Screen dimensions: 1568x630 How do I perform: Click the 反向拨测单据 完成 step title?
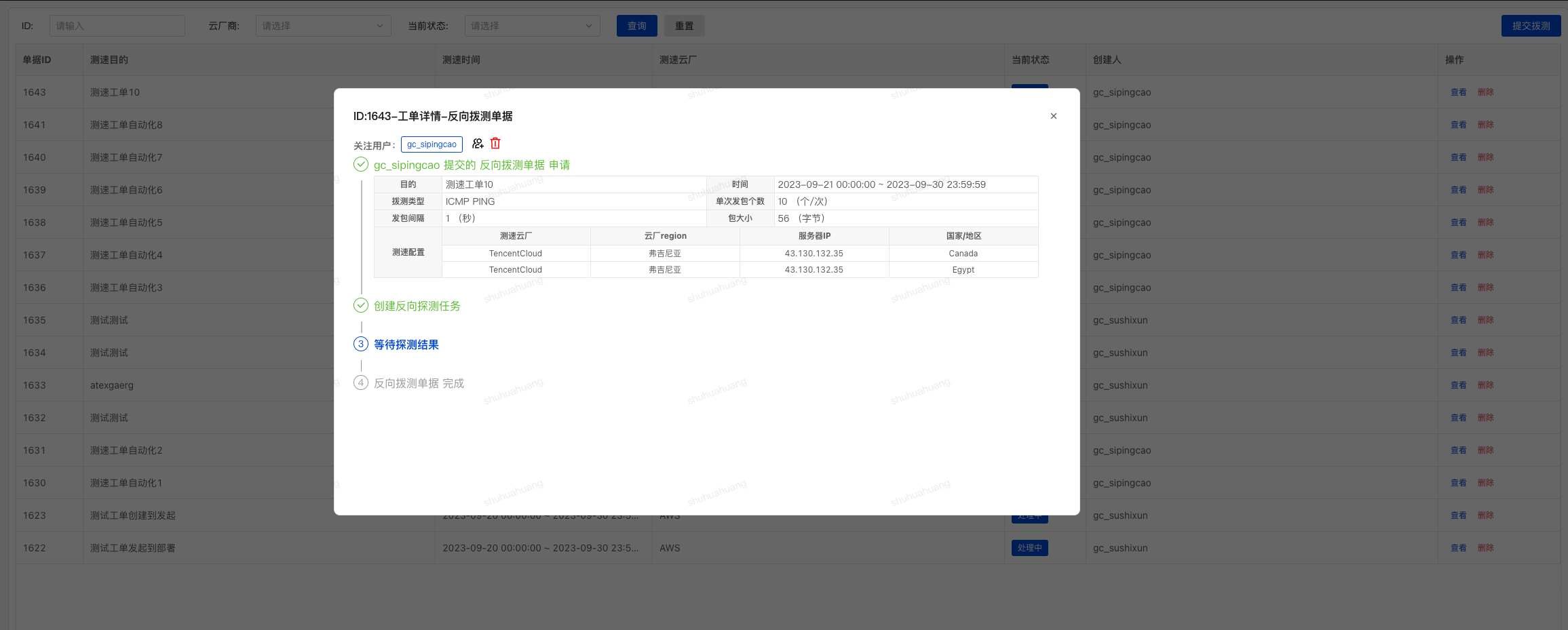pyautogui.click(x=419, y=383)
